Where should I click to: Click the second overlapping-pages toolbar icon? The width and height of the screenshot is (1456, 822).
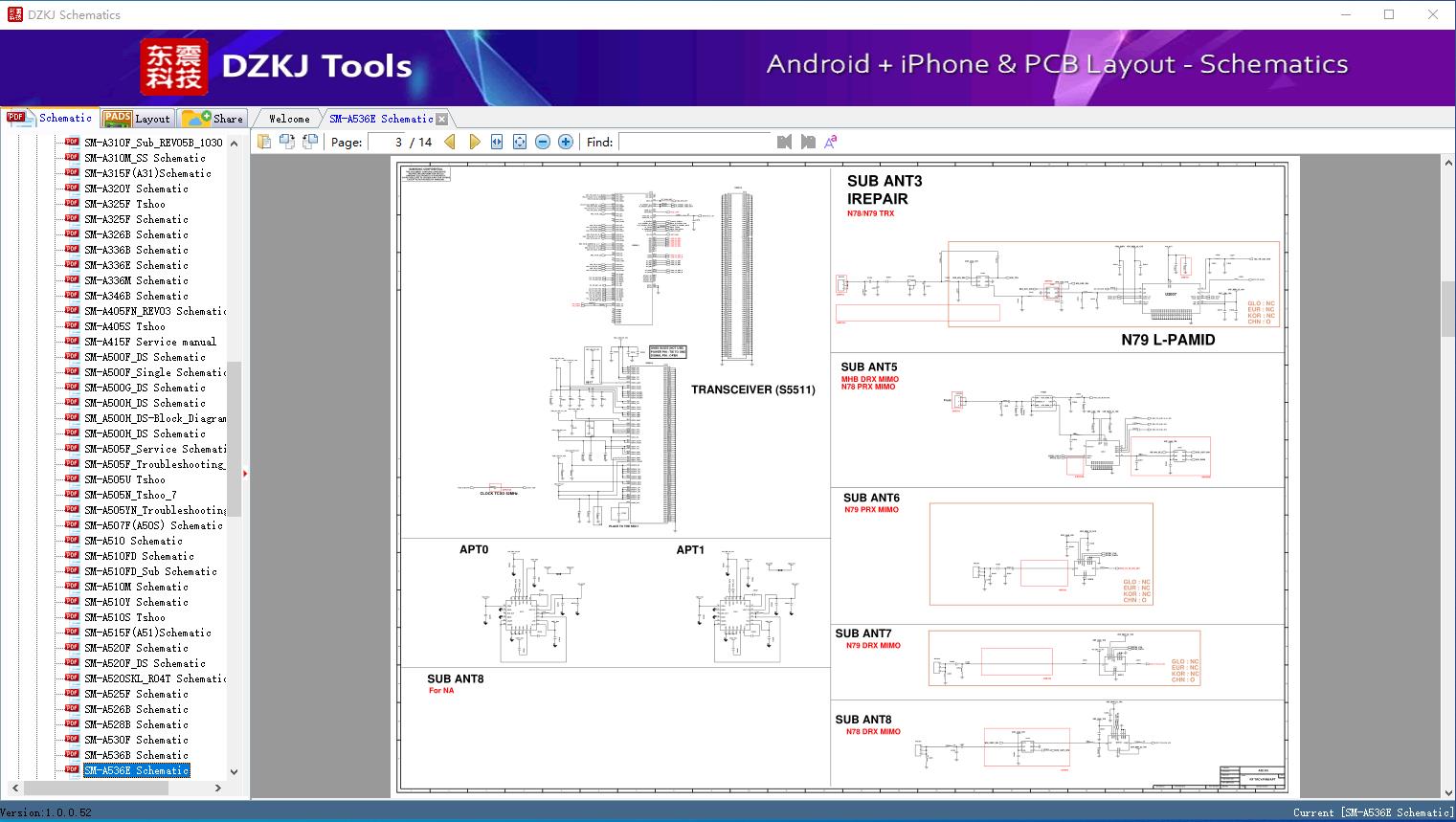click(x=287, y=142)
